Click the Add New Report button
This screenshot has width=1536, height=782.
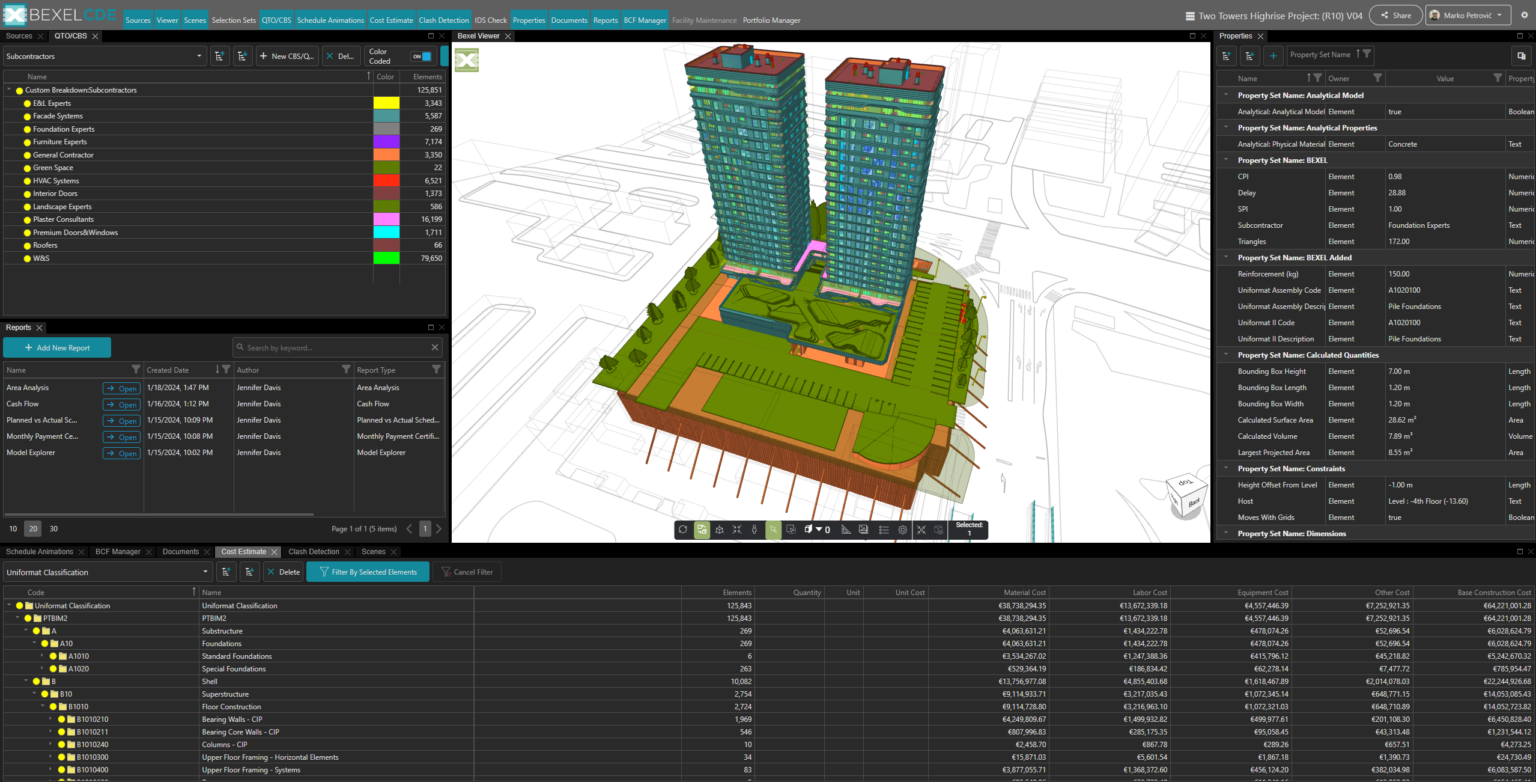[x=57, y=347]
